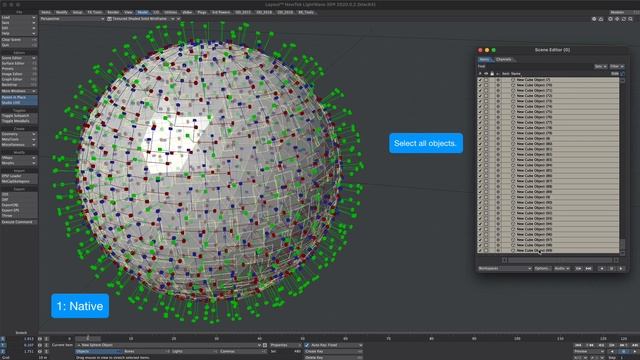
Task: Open the Perspective view dropdown
Action: click(x=72, y=19)
